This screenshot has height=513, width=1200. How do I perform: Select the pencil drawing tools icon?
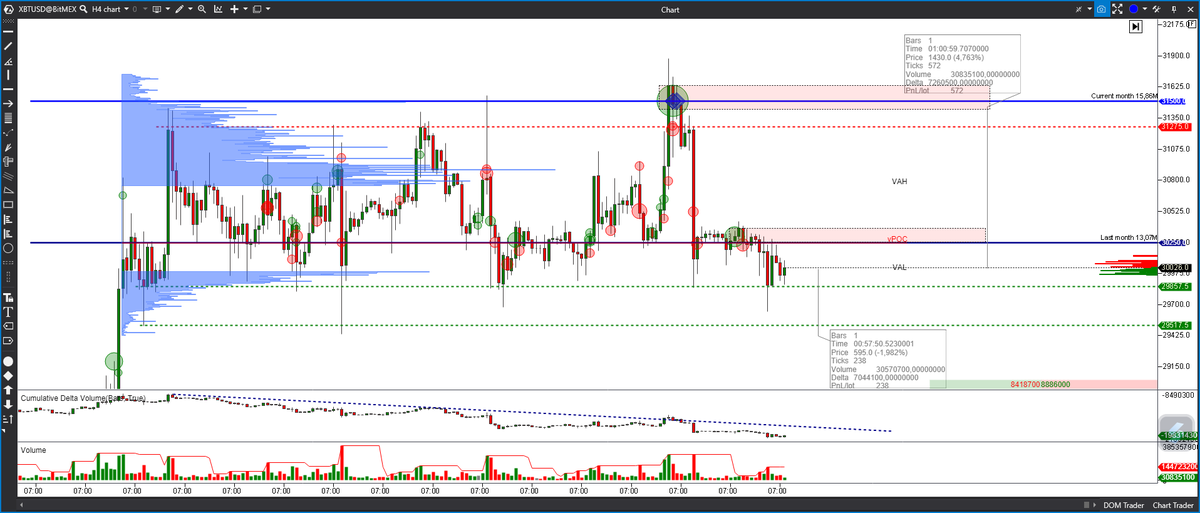(179, 9)
